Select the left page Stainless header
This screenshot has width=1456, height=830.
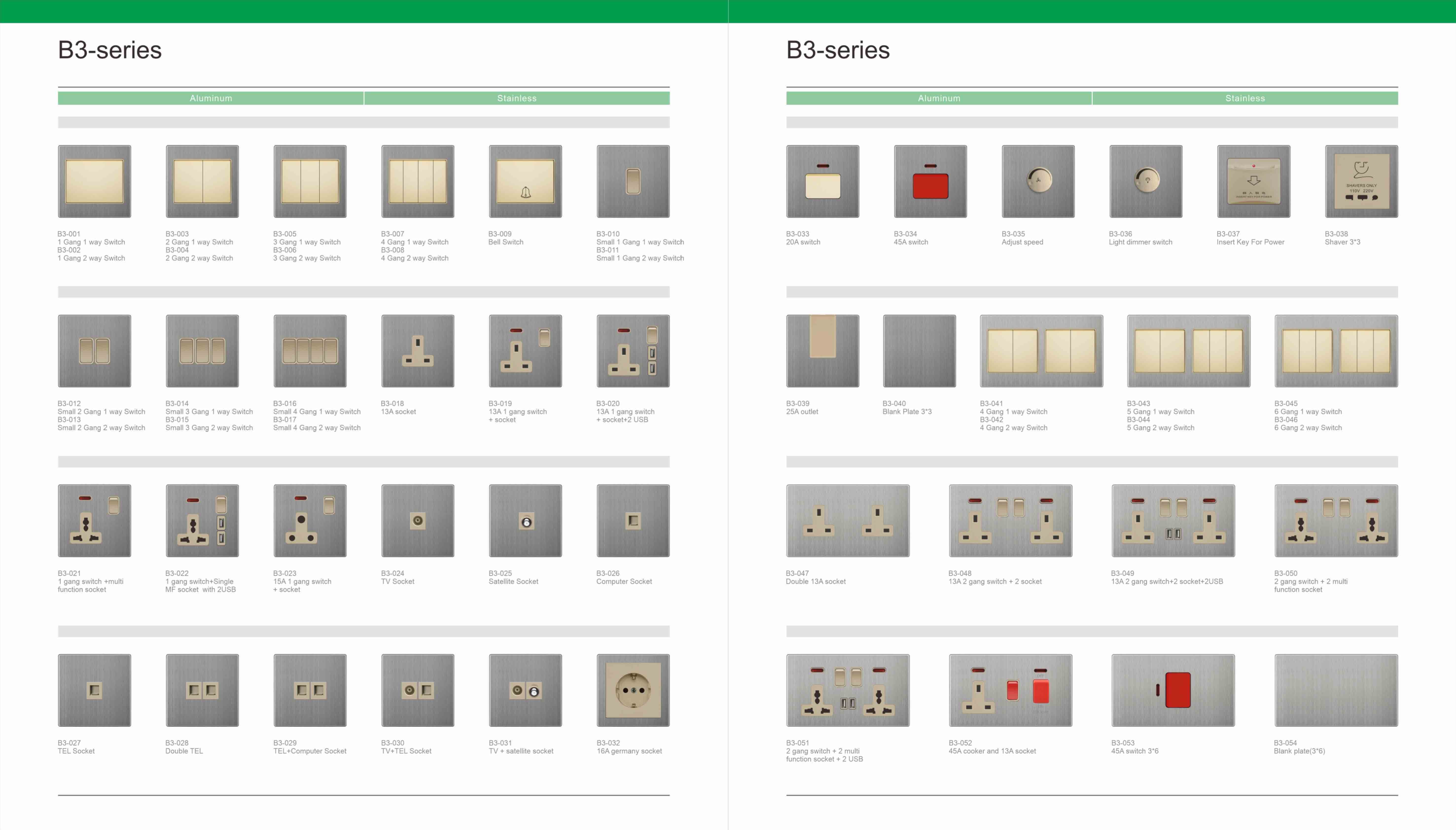click(x=517, y=98)
